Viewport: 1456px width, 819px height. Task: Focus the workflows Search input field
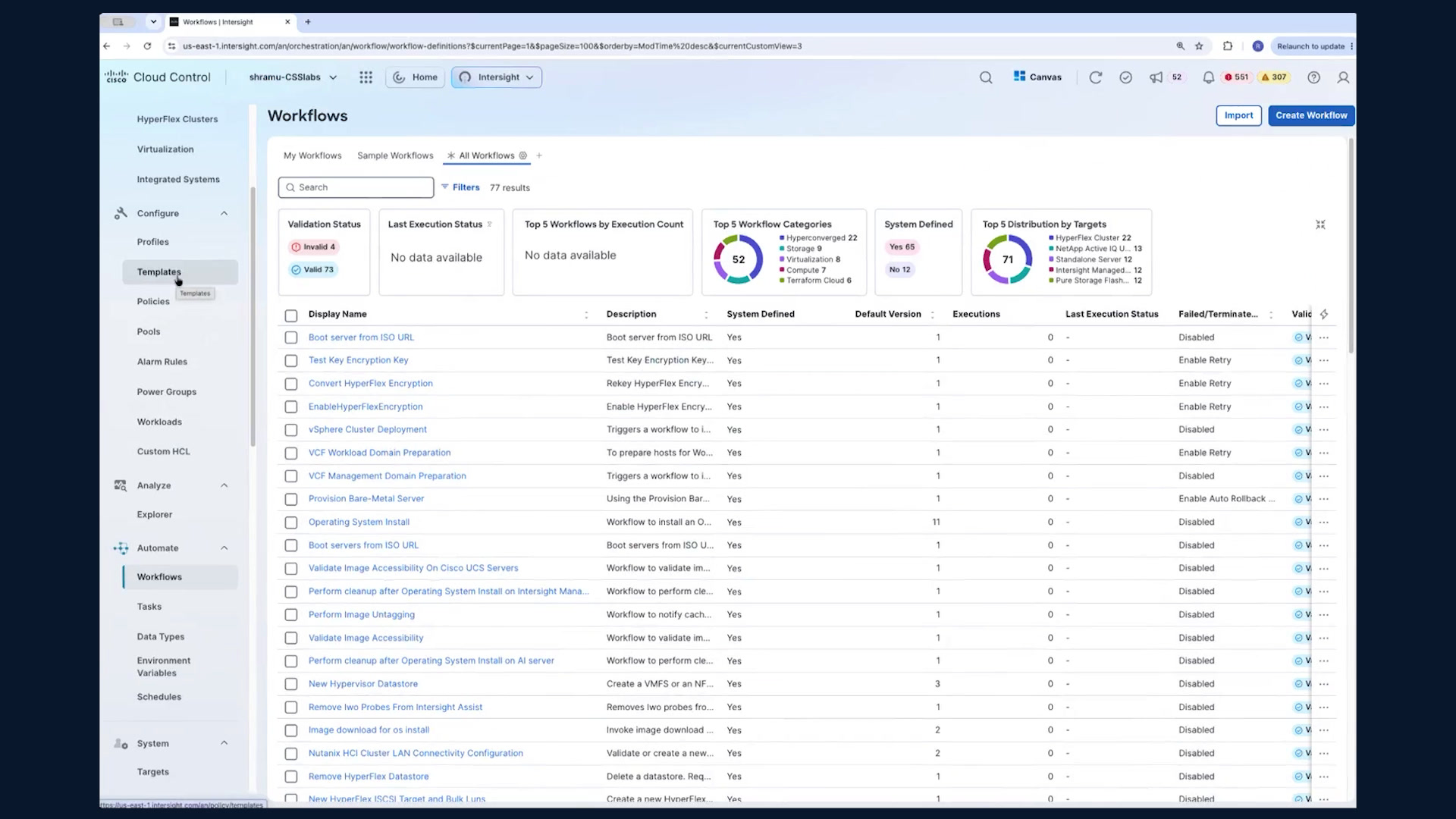[x=356, y=187]
